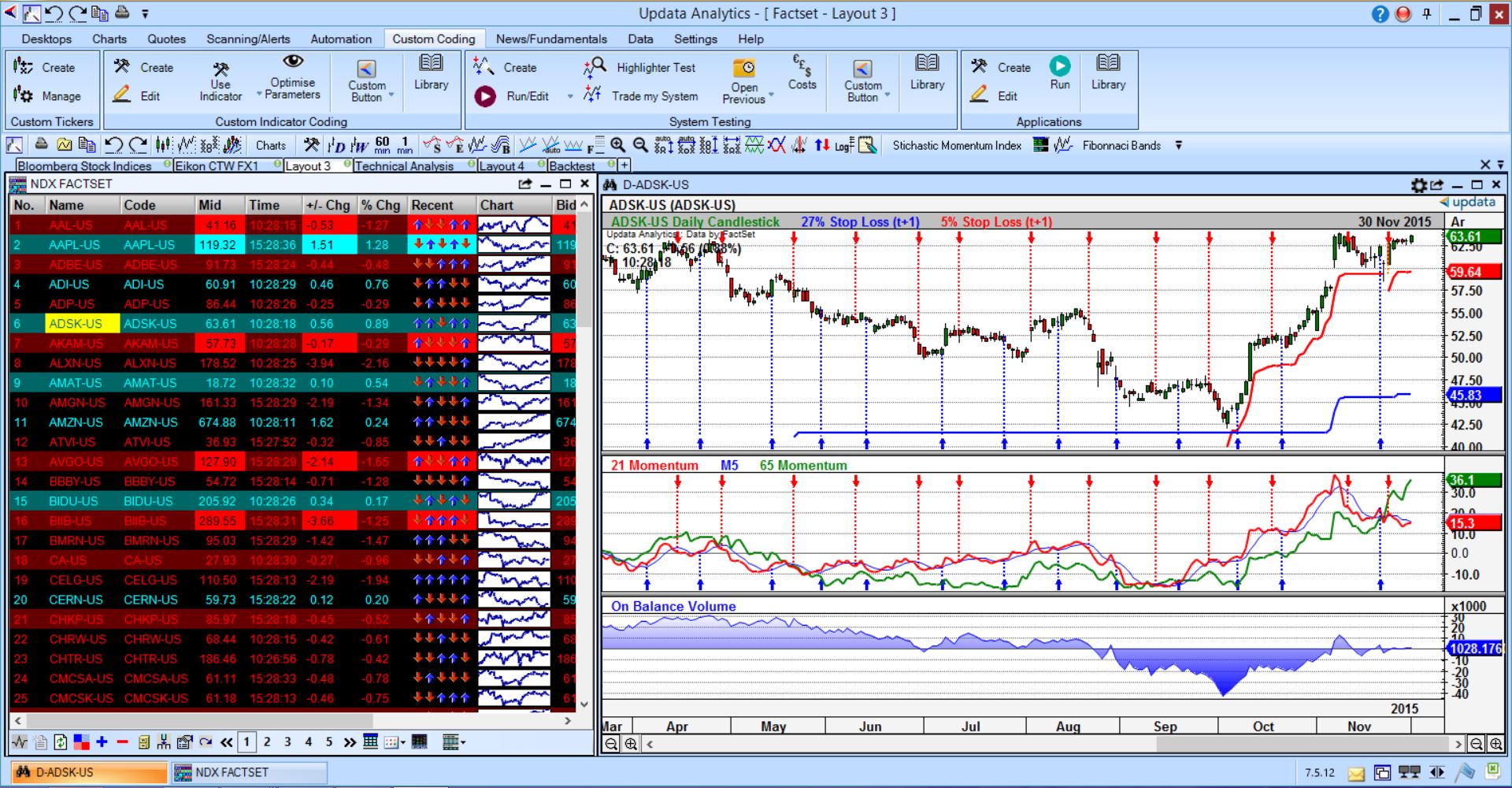1512x788 pixels.
Task: Click the Highlighter Test icon
Action: click(595, 67)
